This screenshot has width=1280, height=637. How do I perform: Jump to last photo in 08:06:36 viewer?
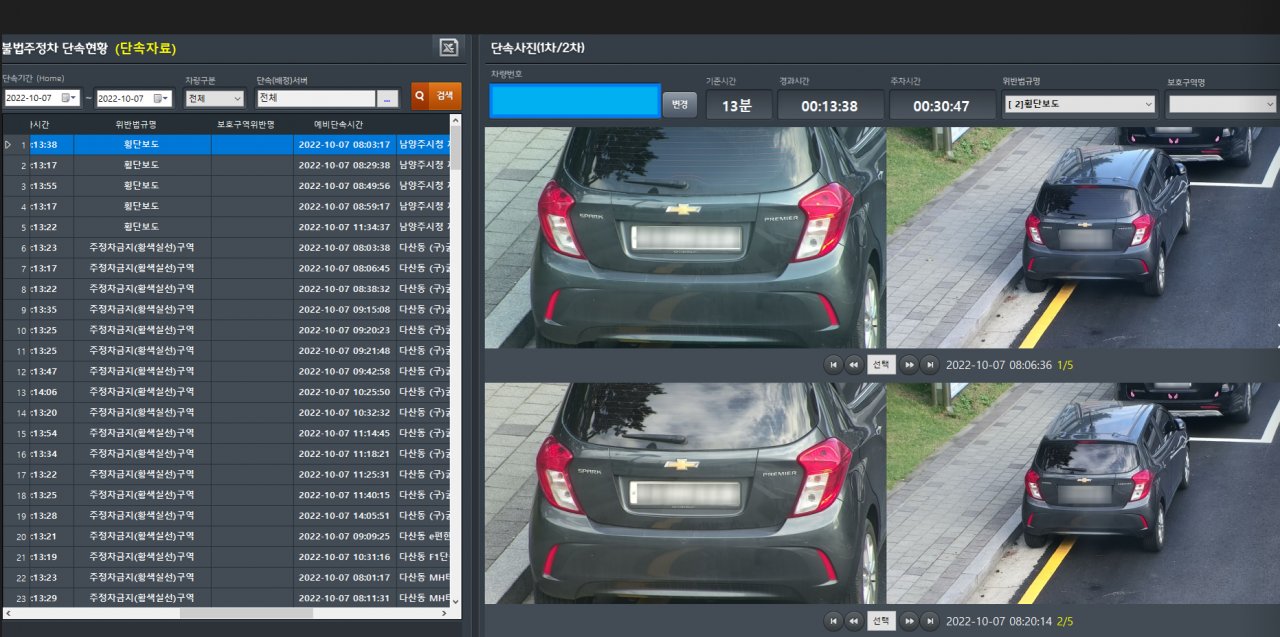[x=930, y=365]
